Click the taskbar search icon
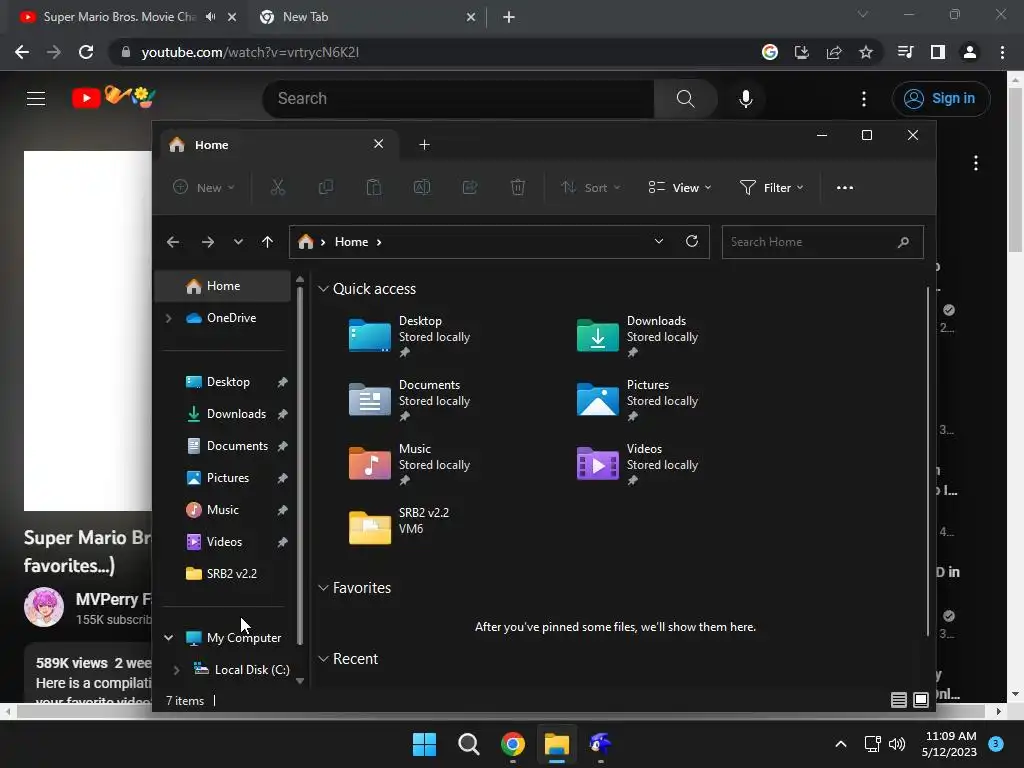1024x768 pixels. 468,744
